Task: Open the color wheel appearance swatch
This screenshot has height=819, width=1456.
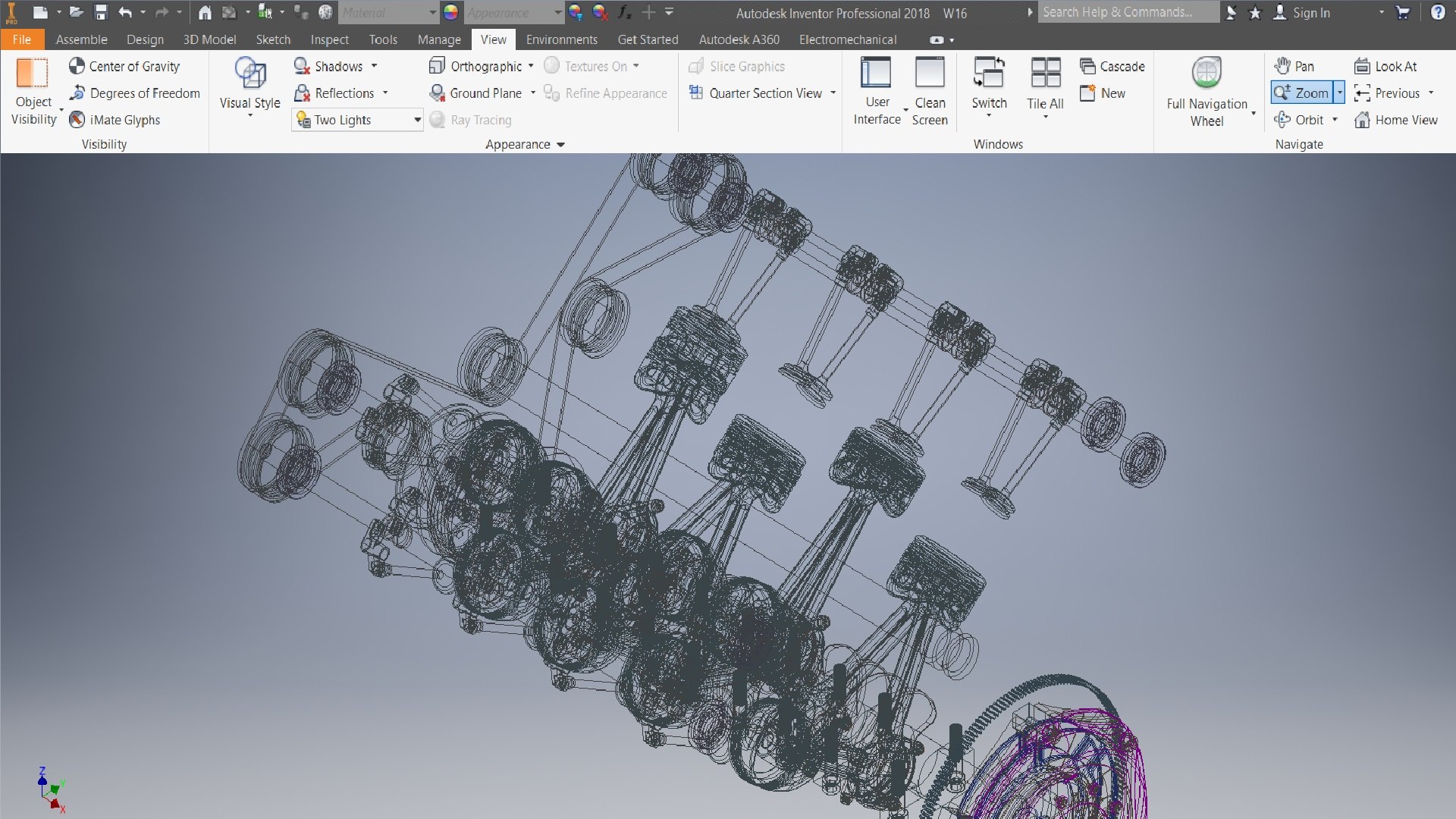Action: pos(450,12)
